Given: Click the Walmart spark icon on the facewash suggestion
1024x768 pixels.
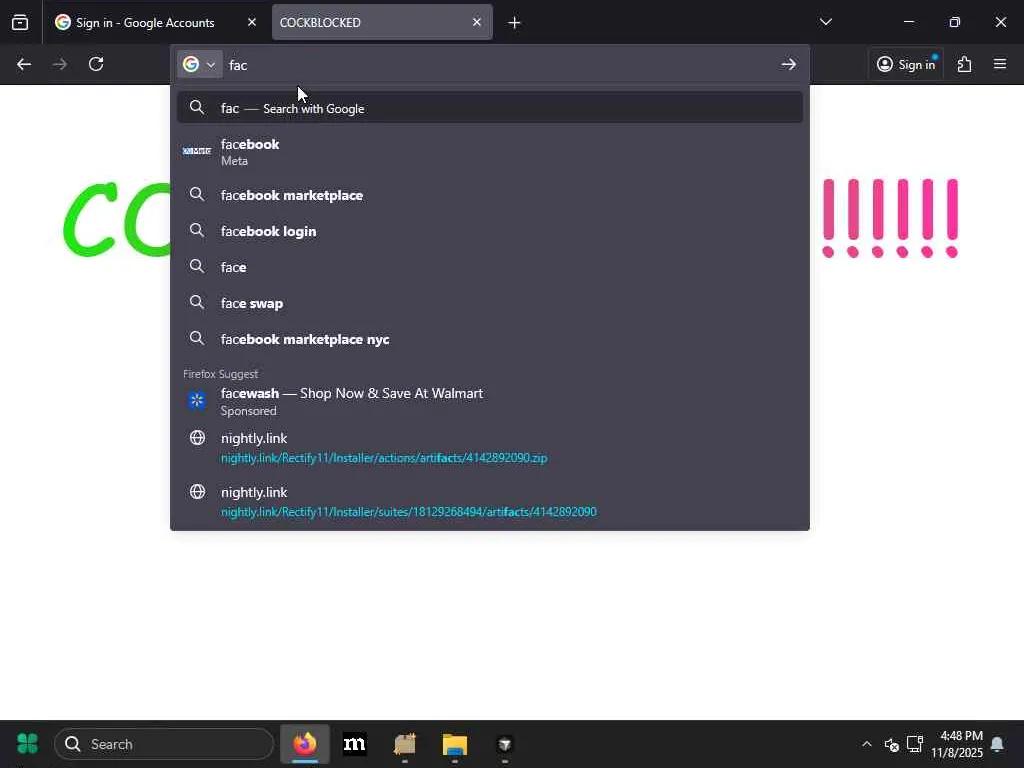Looking at the screenshot, I should point(197,399).
